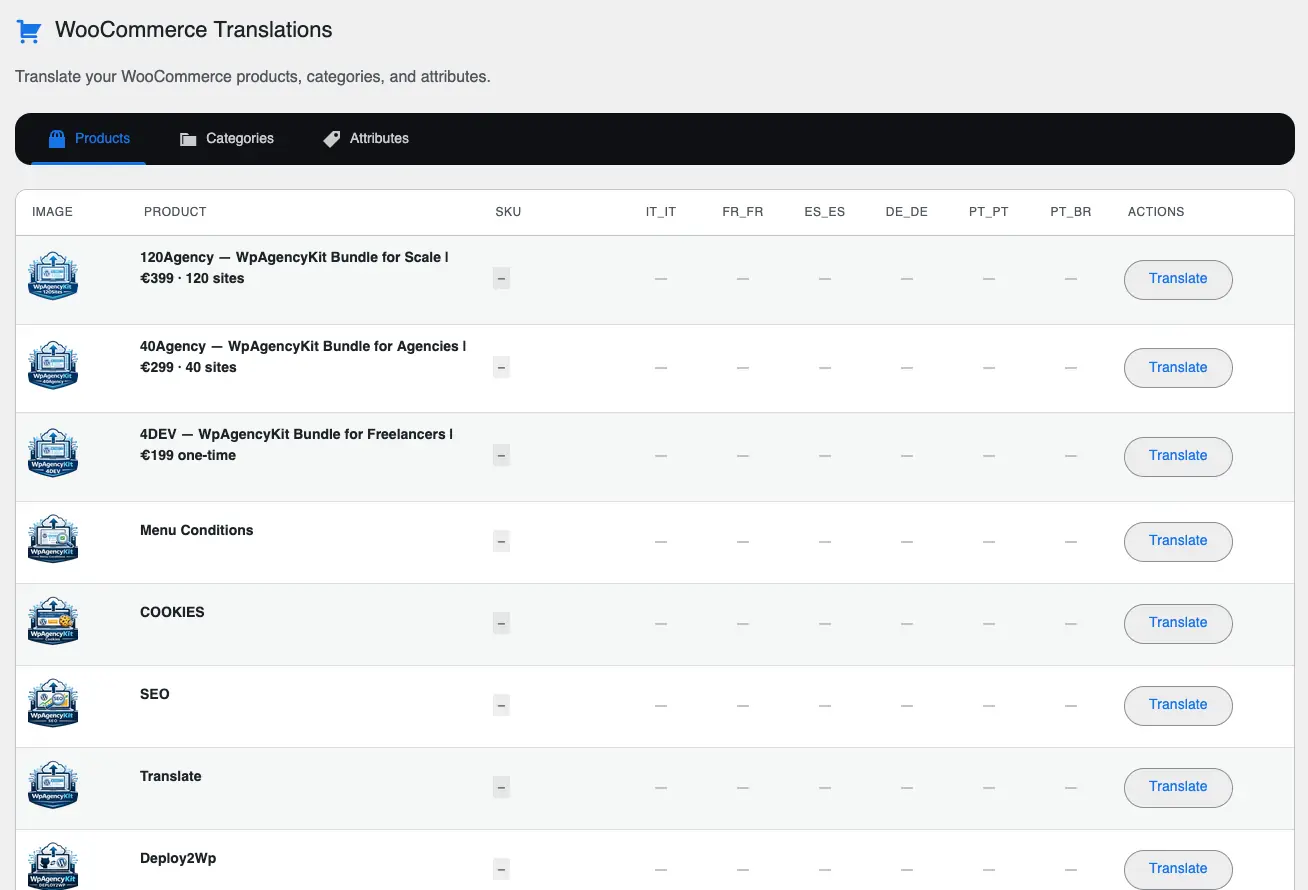This screenshot has width=1308, height=890.
Task: Click the Deploy2Wp product name
Action: 178,858
